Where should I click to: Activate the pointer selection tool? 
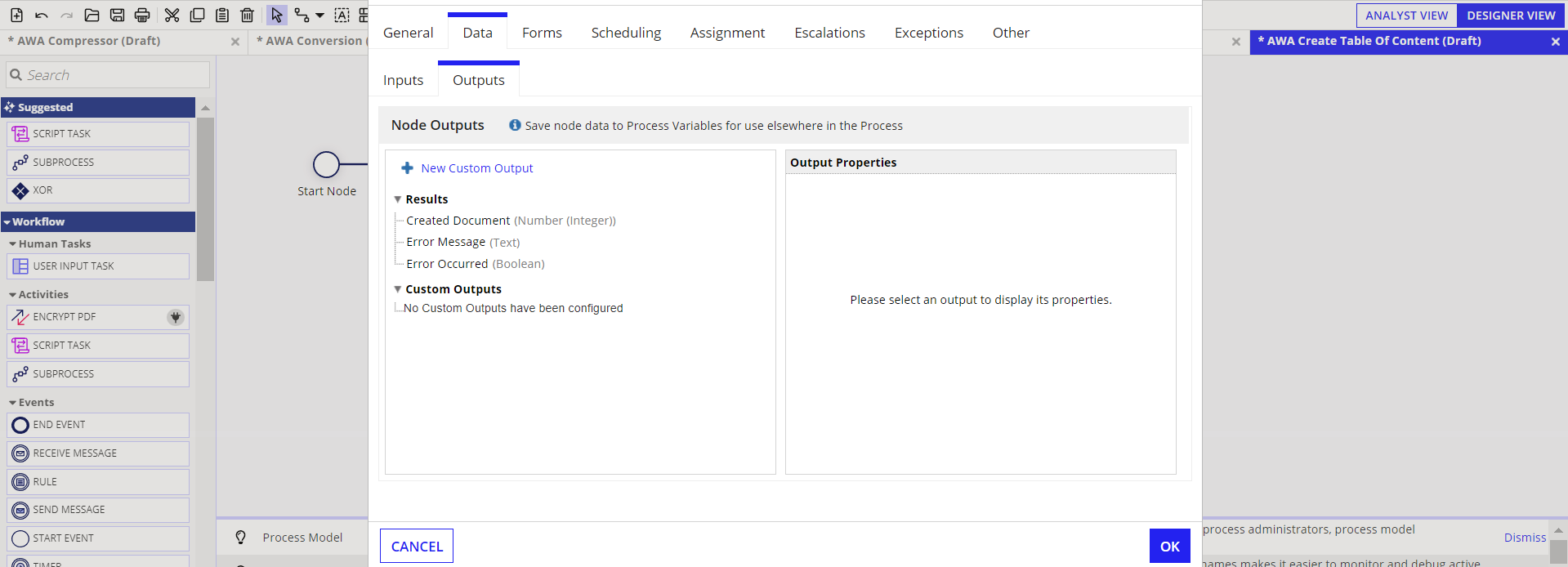[x=277, y=15]
